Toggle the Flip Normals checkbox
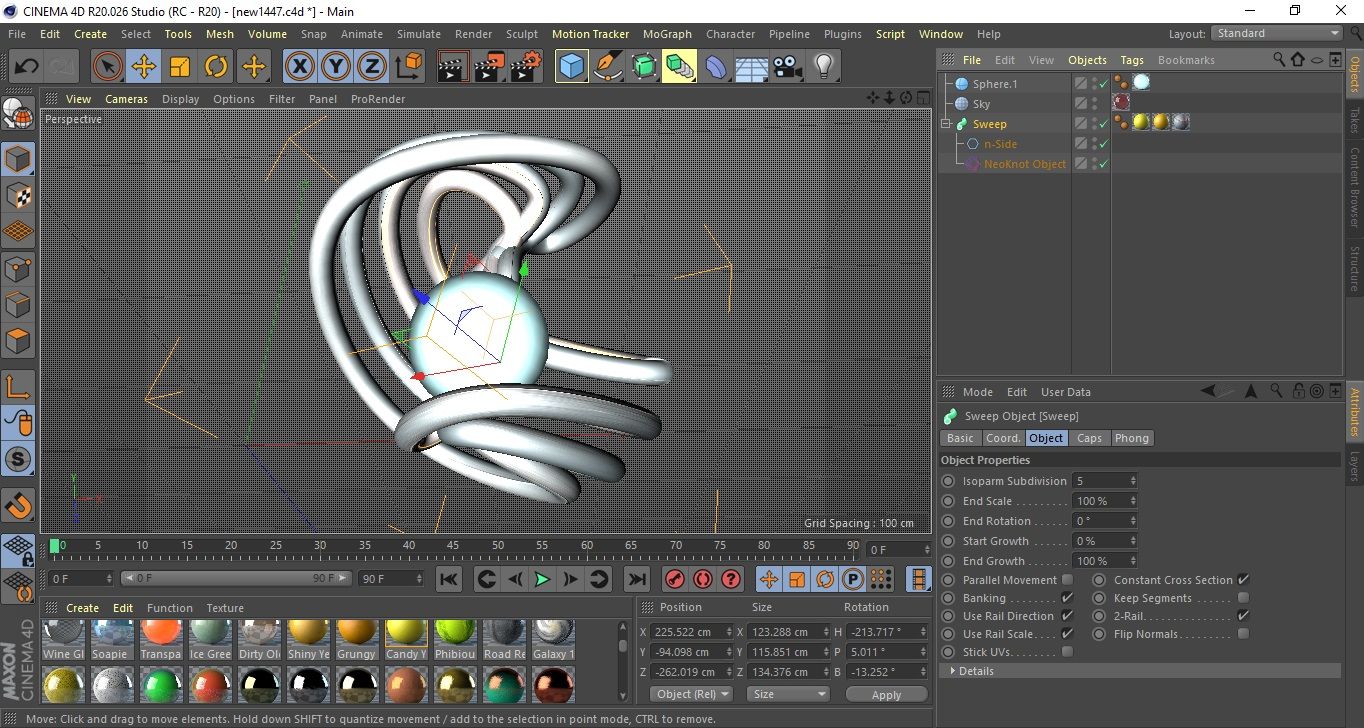The width and height of the screenshot is (1364, 728). (1243, 634)
